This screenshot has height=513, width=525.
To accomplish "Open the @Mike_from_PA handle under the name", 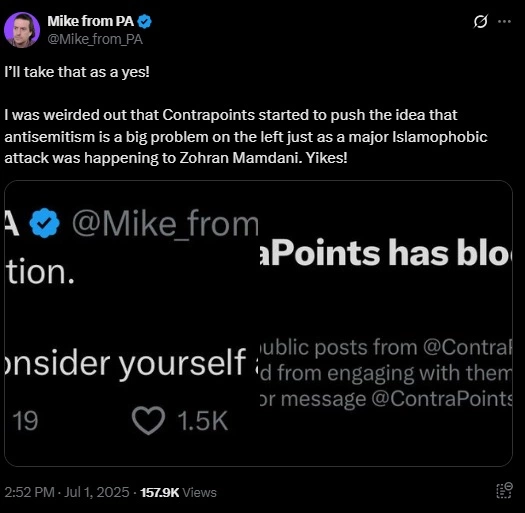I will click(95, 40).
